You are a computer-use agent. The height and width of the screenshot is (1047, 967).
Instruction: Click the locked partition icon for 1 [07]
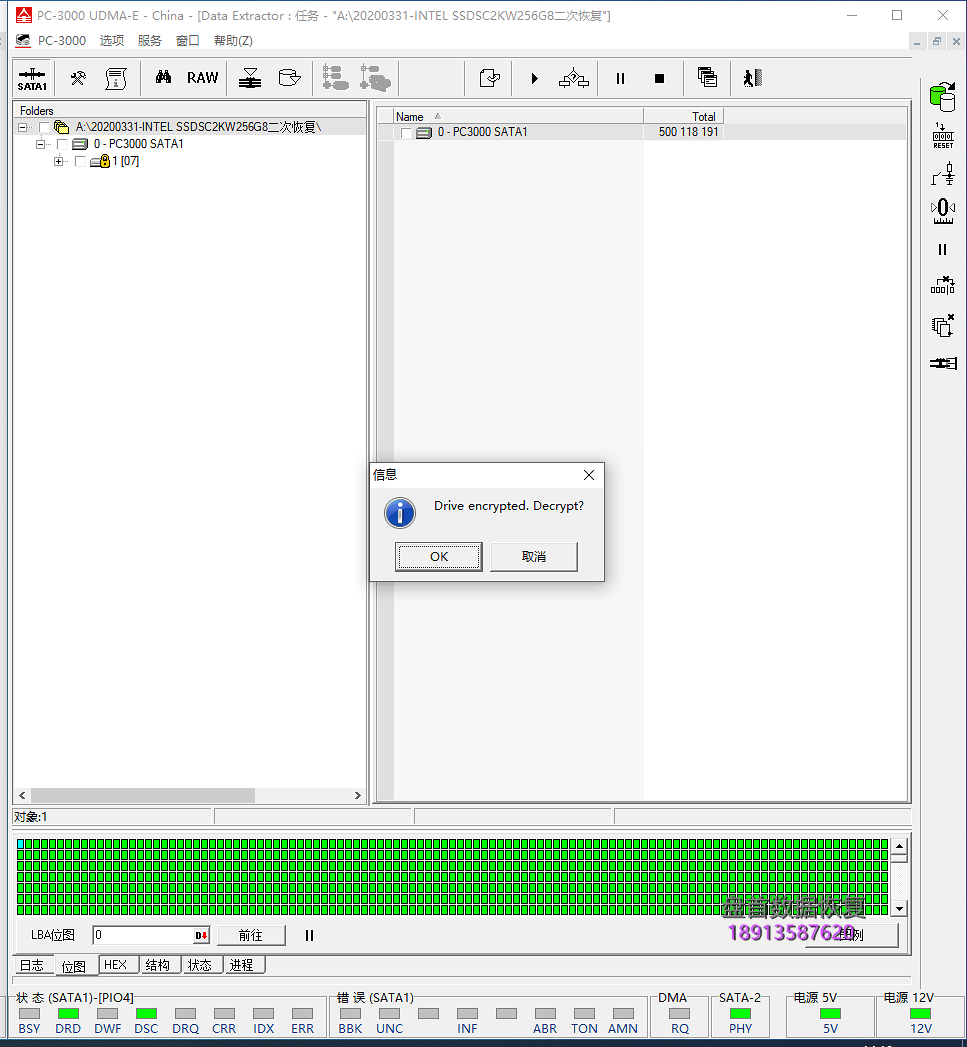[x=100, y=161]
